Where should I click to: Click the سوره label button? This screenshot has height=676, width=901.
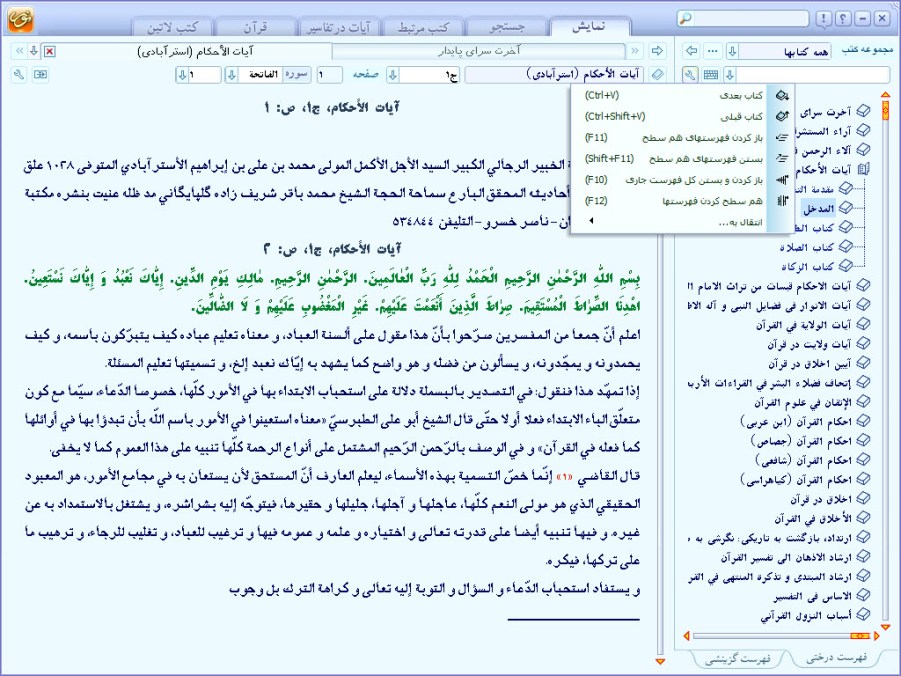(296, 75)
